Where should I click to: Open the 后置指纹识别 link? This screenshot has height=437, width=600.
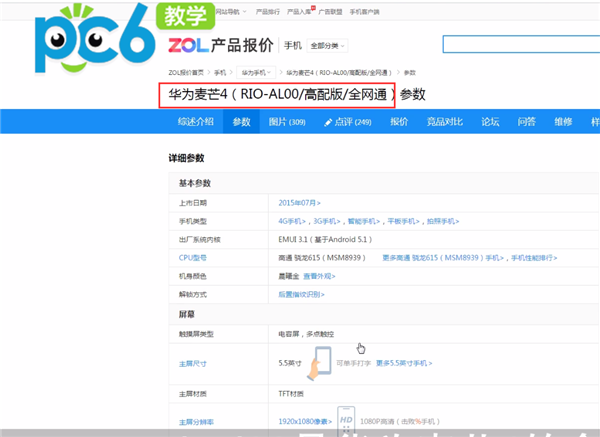302,295
